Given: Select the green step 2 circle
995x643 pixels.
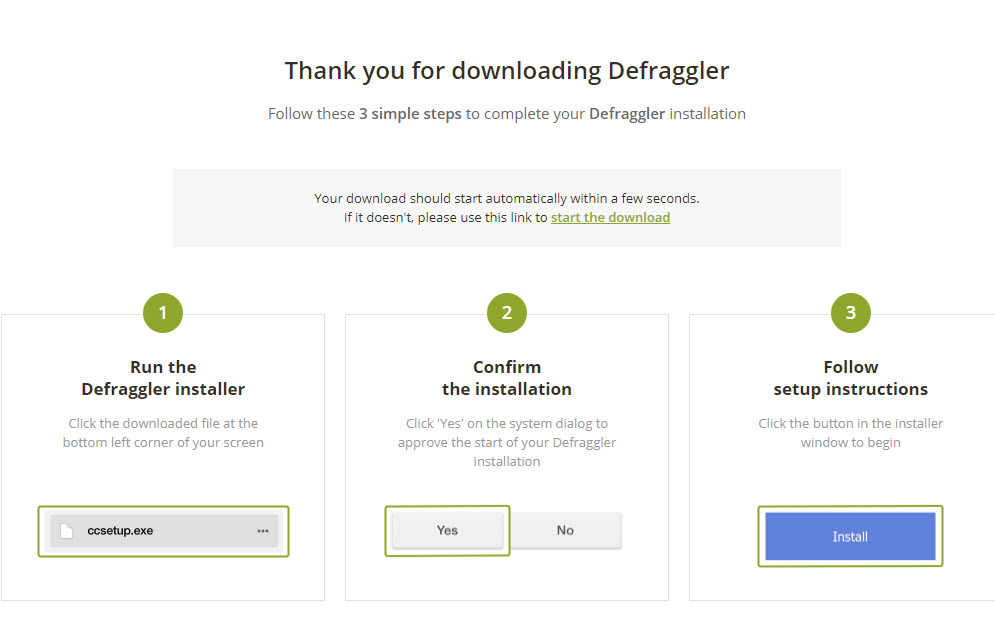Looking at the screenshot, I should 506,313.
